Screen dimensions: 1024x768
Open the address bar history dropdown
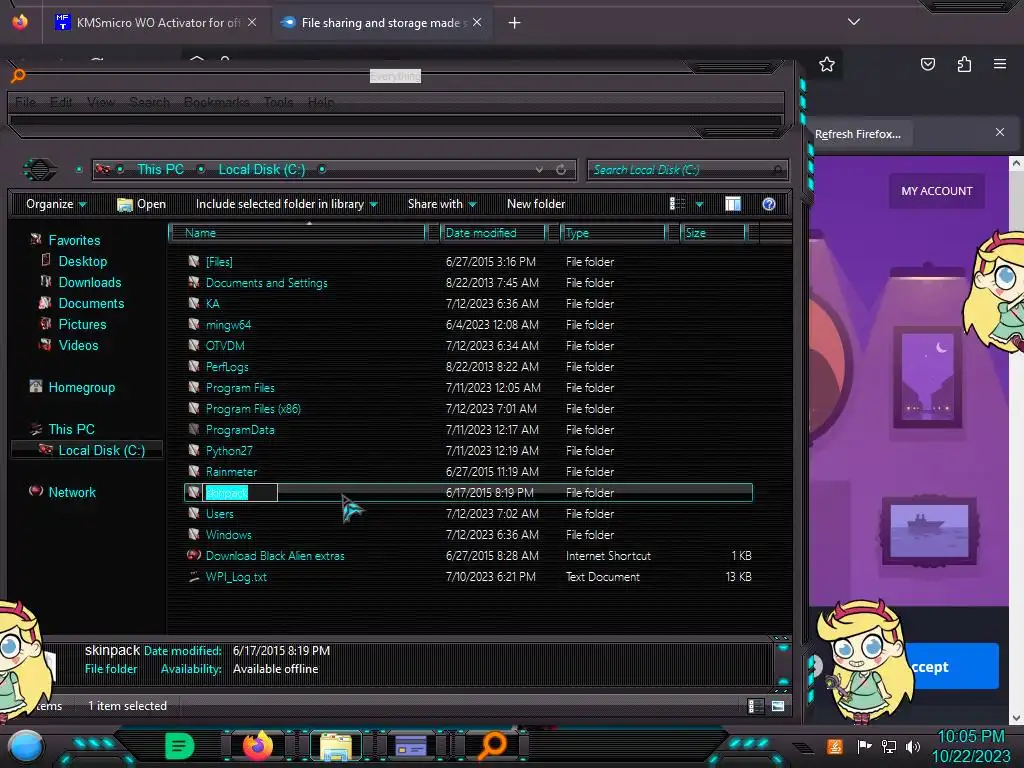pos(539,170)
